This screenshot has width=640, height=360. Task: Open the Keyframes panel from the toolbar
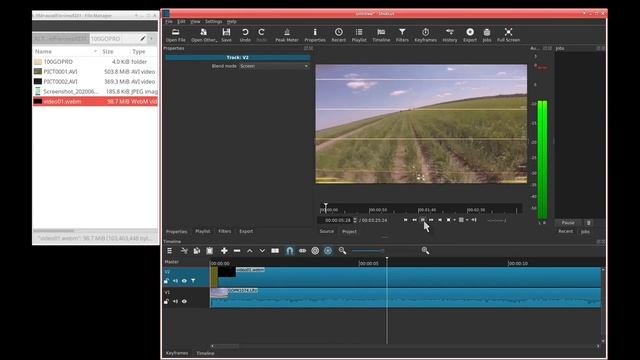click(425, 35)
